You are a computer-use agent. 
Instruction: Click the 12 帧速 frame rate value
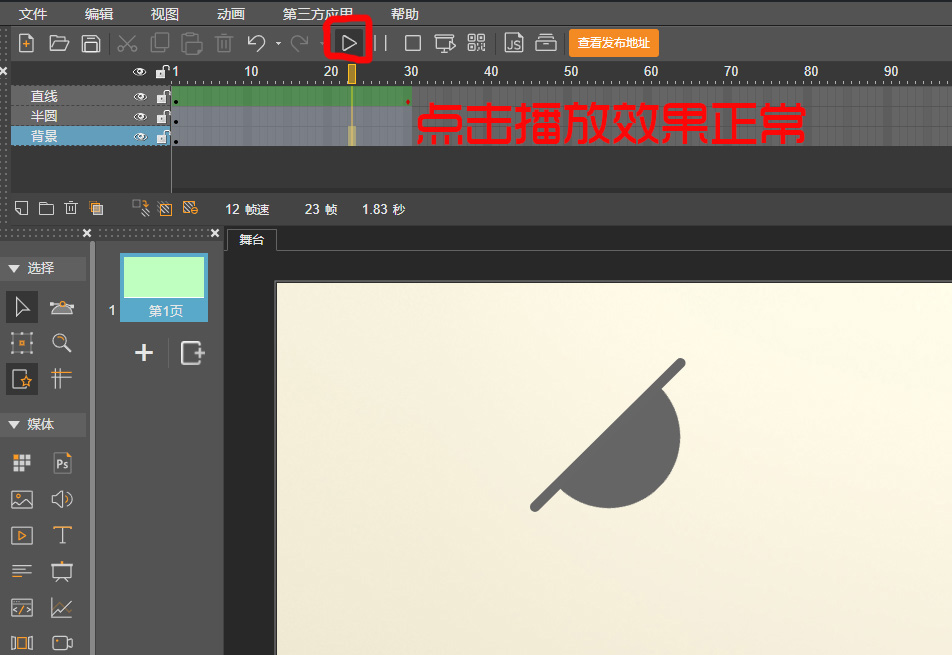(247, 209)
